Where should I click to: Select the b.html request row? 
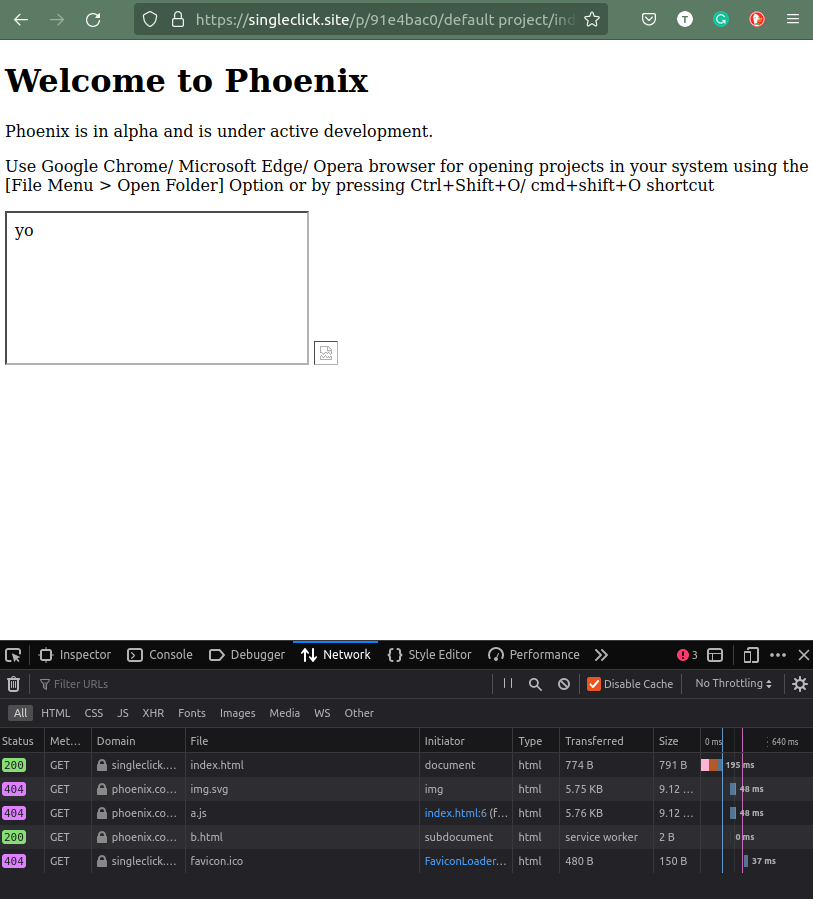click(406, 837)
